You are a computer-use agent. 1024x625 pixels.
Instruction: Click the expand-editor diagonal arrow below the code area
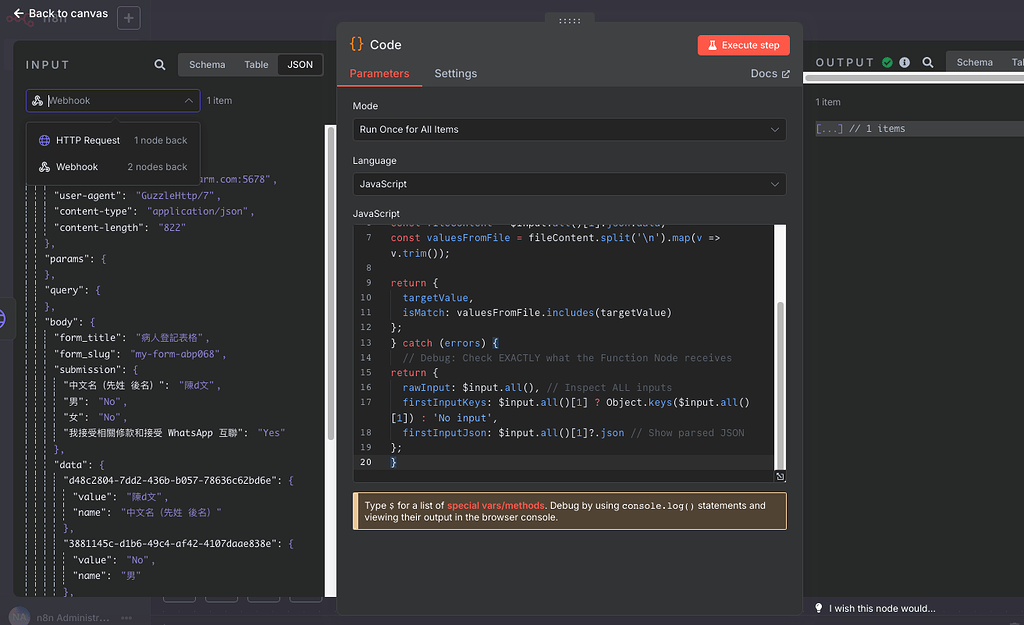point(780,476)
